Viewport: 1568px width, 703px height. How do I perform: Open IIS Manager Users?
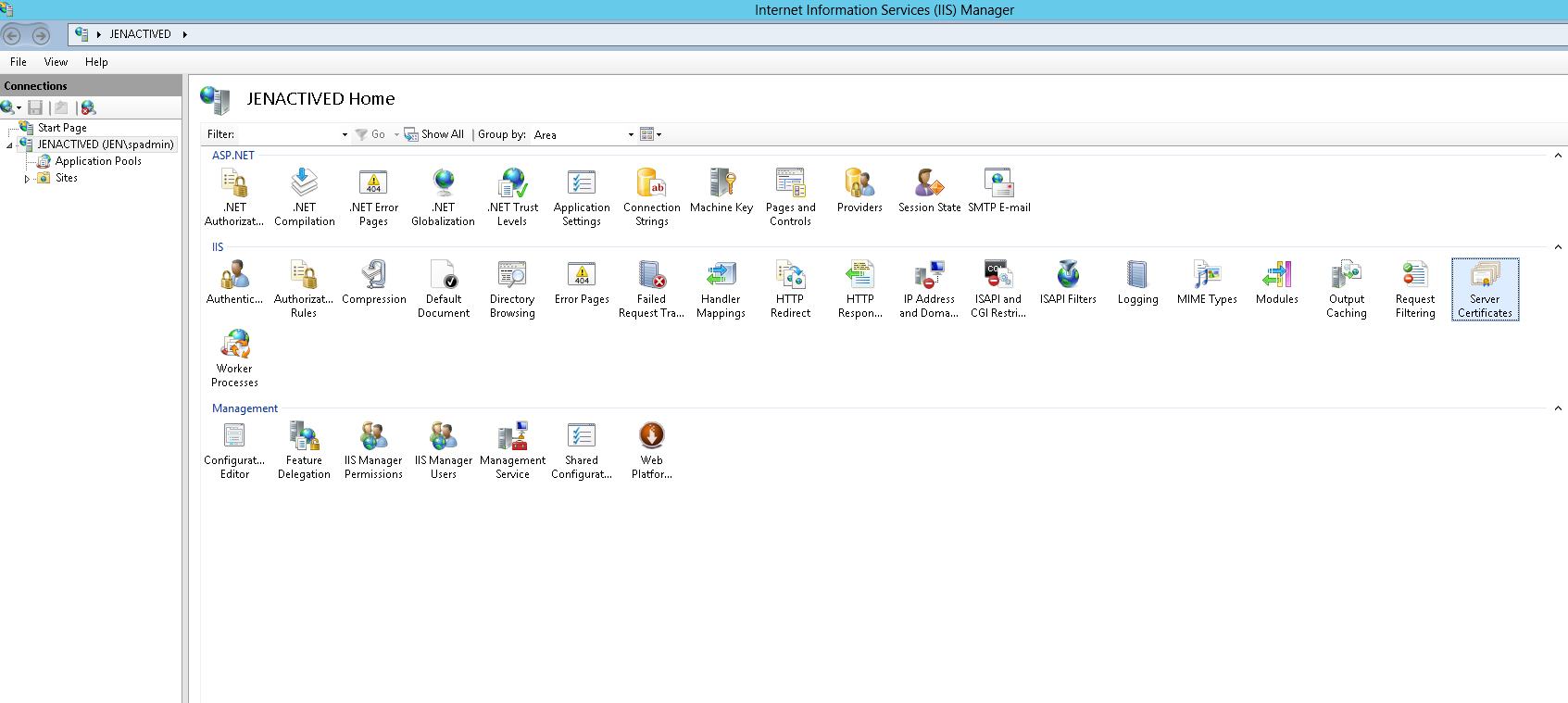coord(444,449)
